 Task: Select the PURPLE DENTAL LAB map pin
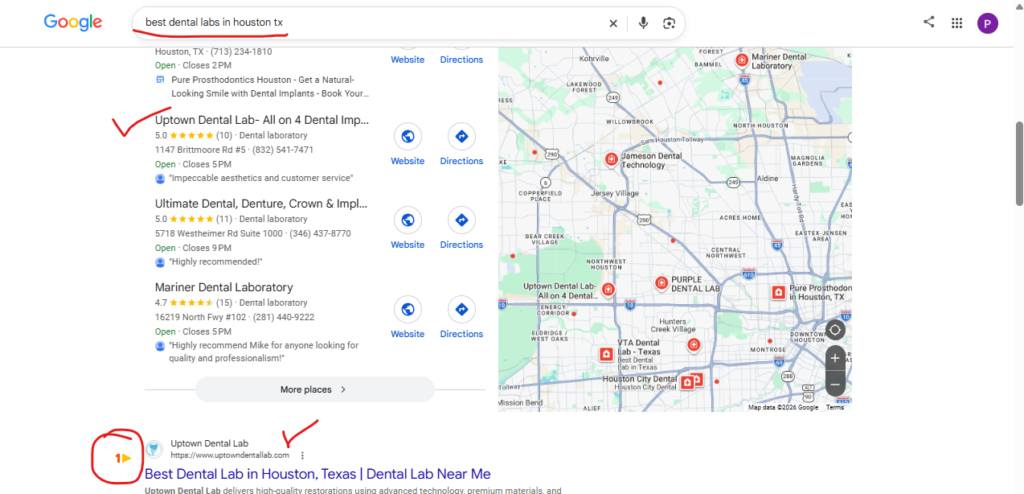662,282
